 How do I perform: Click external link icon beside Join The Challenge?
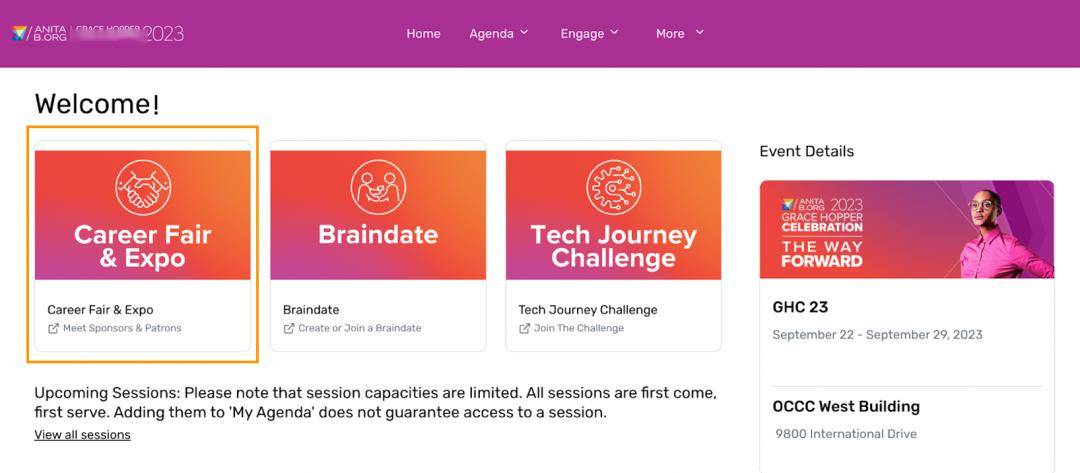524,328
